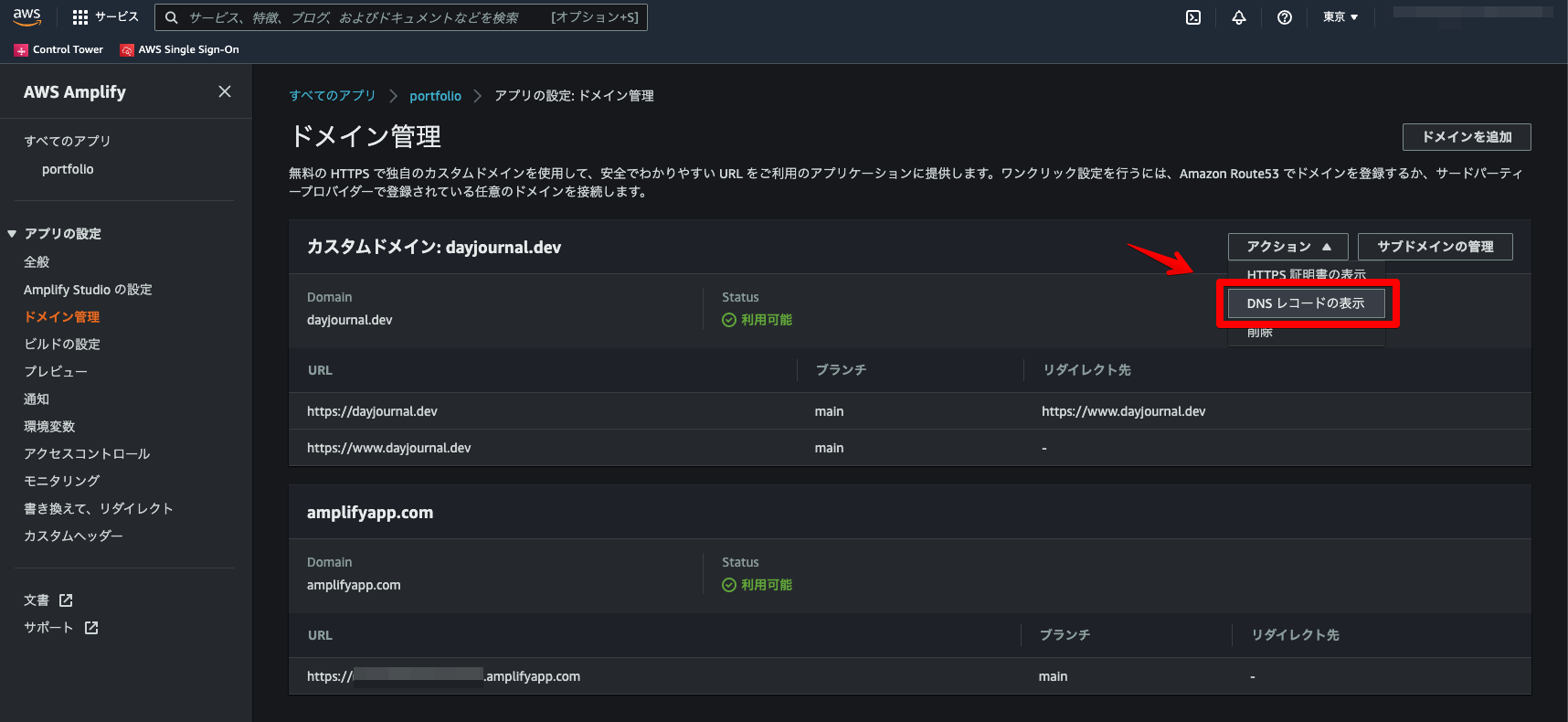Click サブドメインの管理 button

point(1436,247)
